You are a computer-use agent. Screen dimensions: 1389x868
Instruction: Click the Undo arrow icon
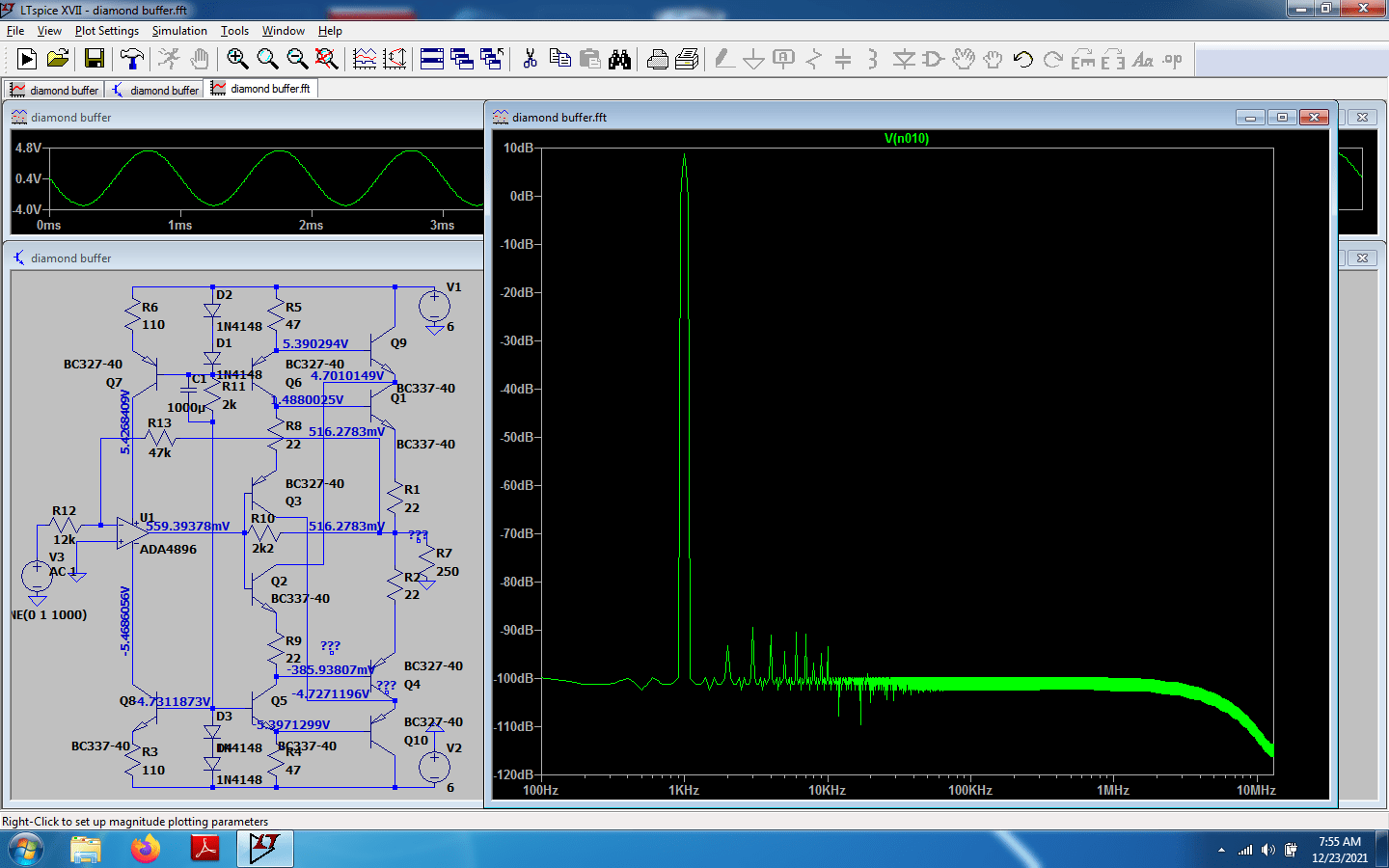coord(1023,59)
